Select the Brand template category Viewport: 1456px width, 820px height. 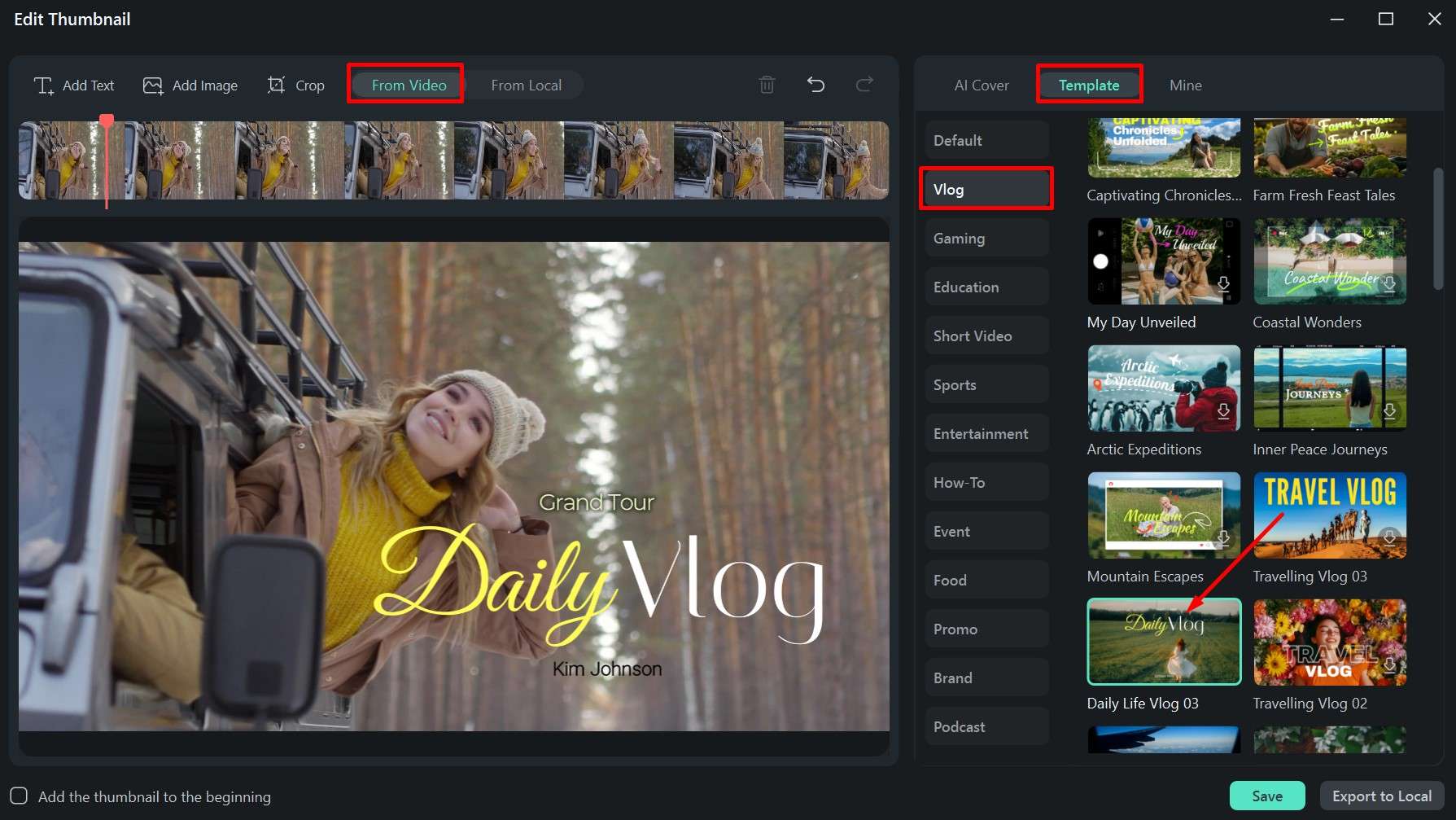click(x=986, y=677)
